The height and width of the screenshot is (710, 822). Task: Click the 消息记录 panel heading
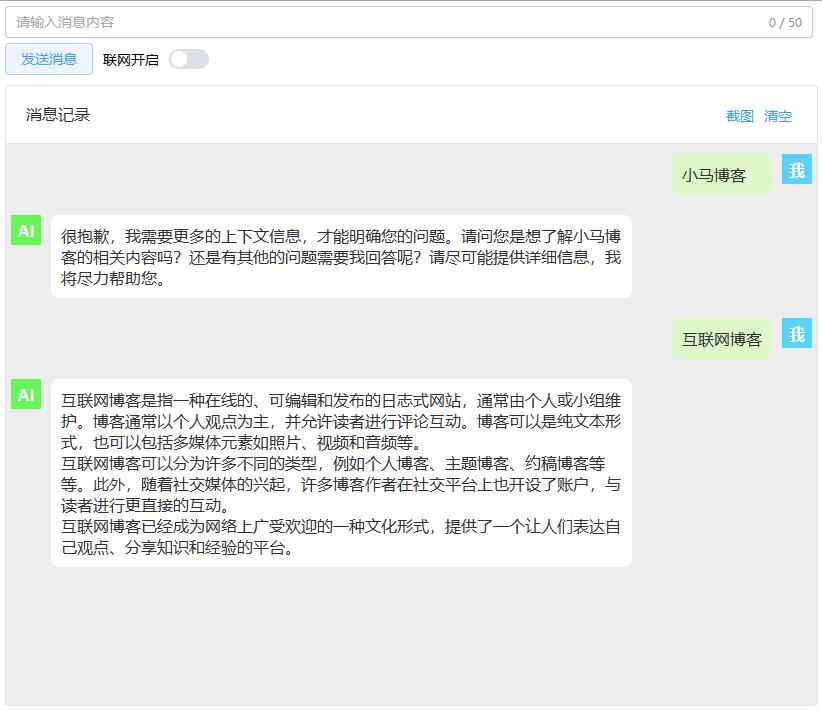[x=58, y=115]
